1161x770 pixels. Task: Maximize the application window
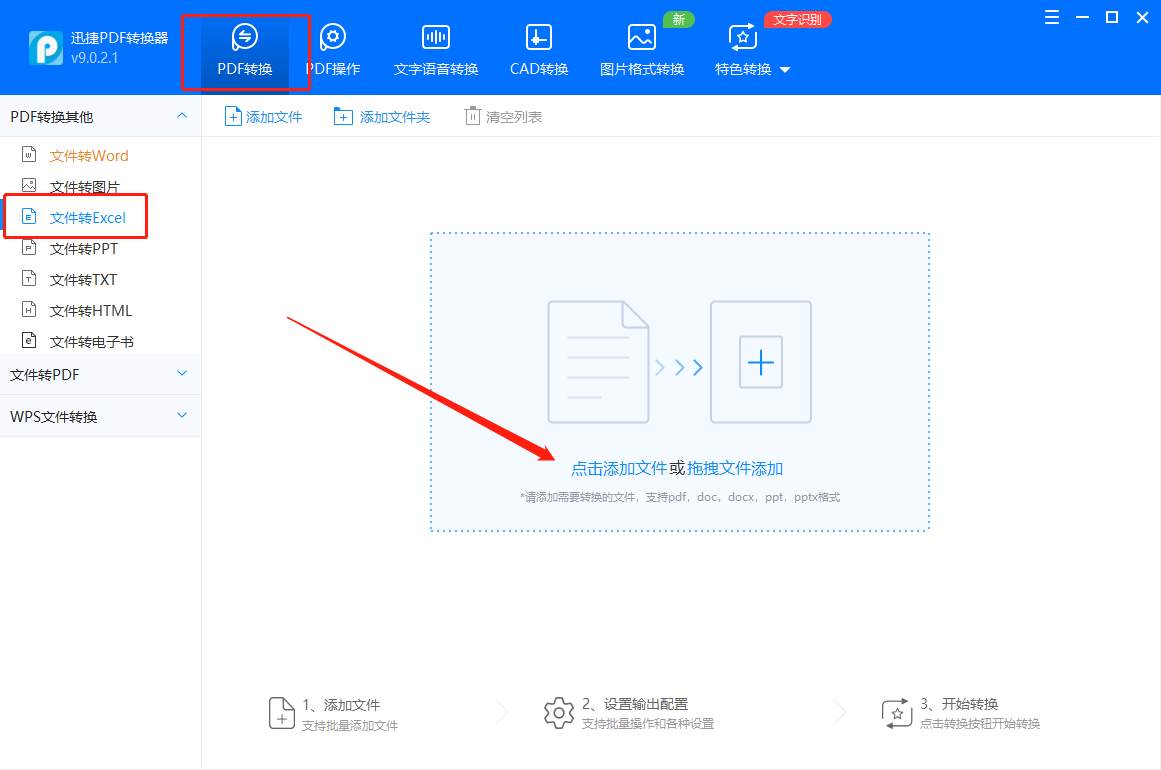pos(1111,17)
